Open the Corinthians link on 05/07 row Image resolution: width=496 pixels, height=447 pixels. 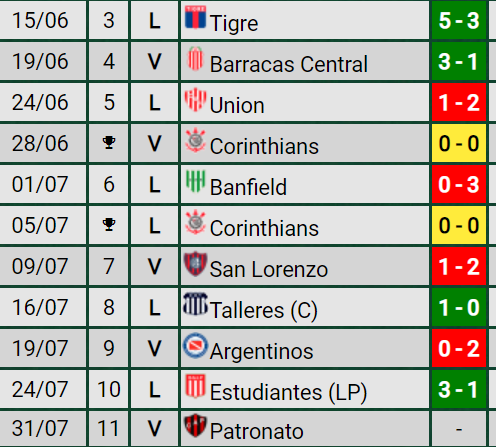[264, 228]
